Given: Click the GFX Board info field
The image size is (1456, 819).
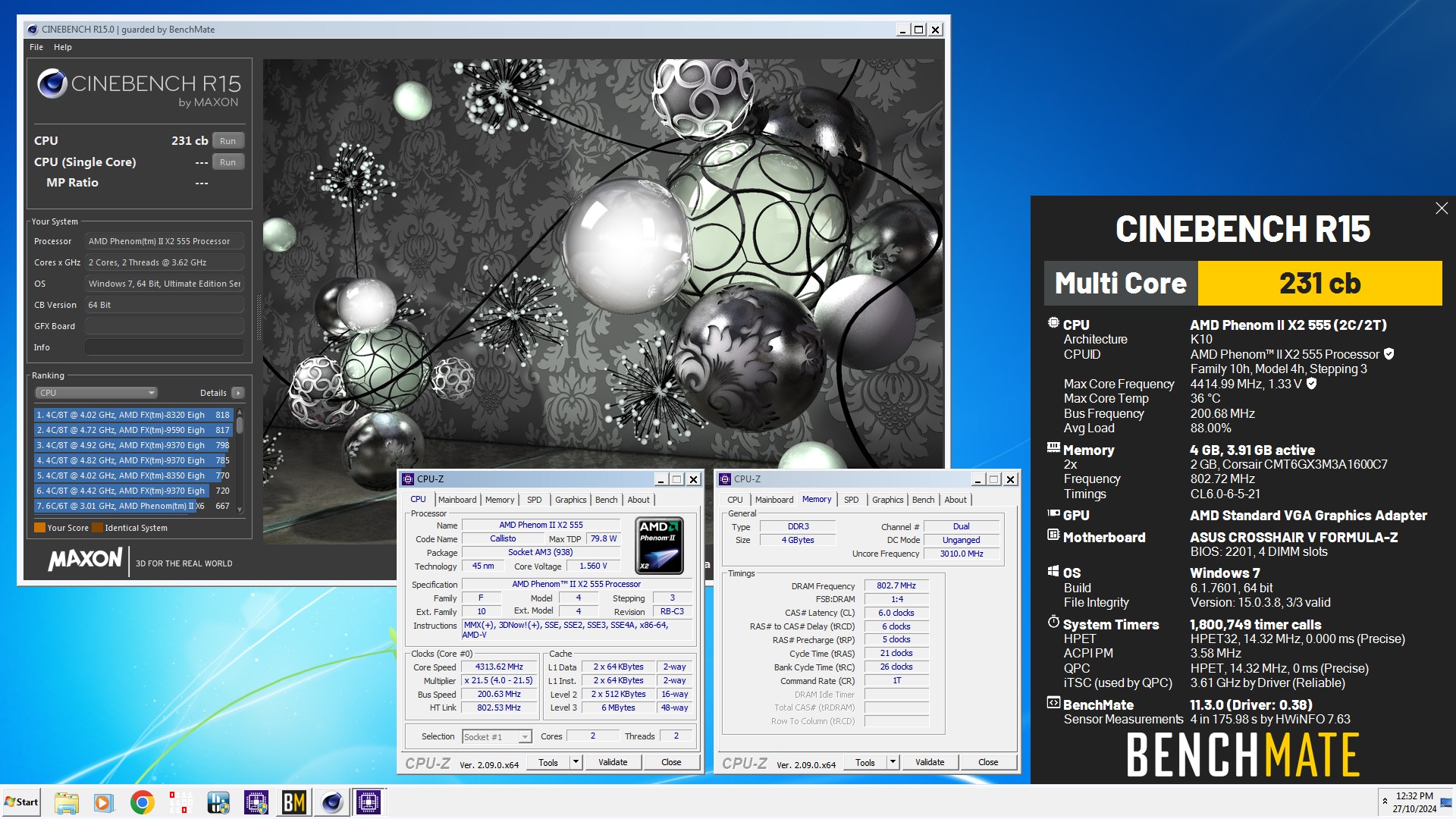Looking at the screenshot, I should pyautogui.click(x=165, y=326).
